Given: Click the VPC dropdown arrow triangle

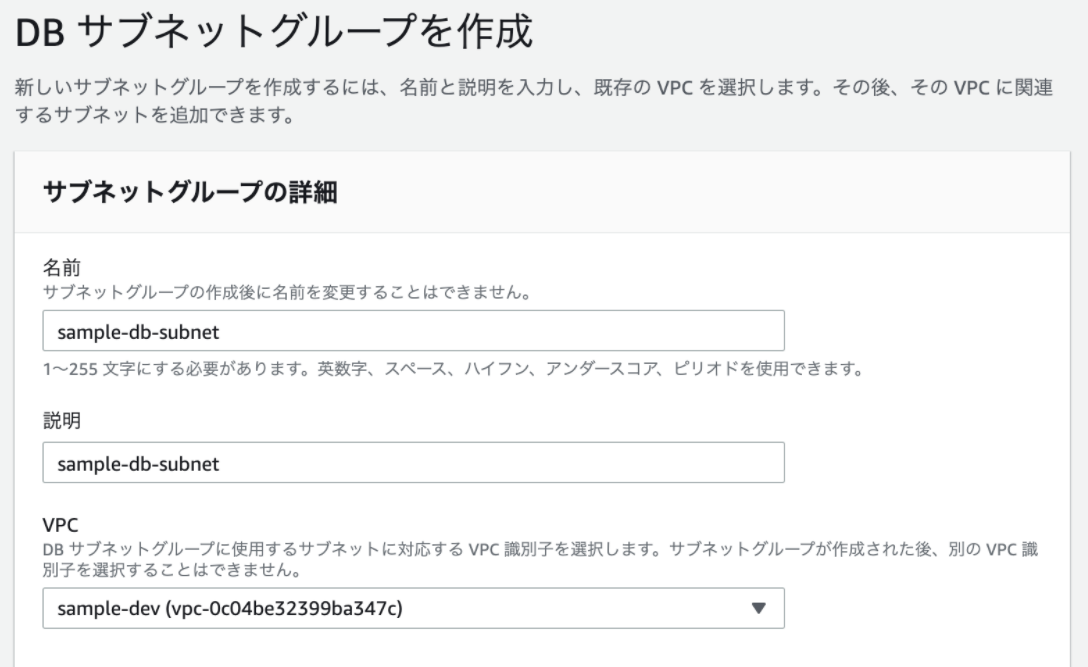Looking at the screenshot, I should coord(758,608).
